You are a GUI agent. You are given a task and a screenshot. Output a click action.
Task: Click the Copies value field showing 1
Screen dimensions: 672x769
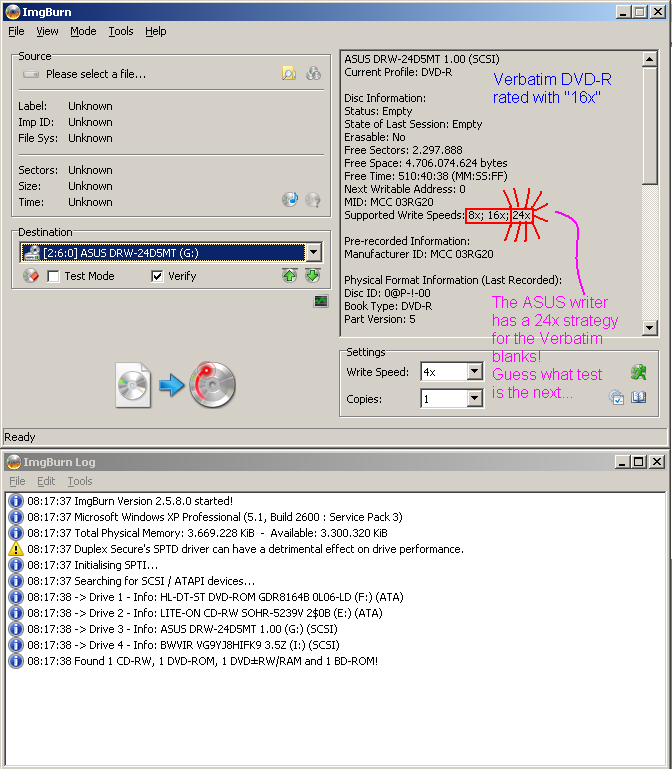443,399
